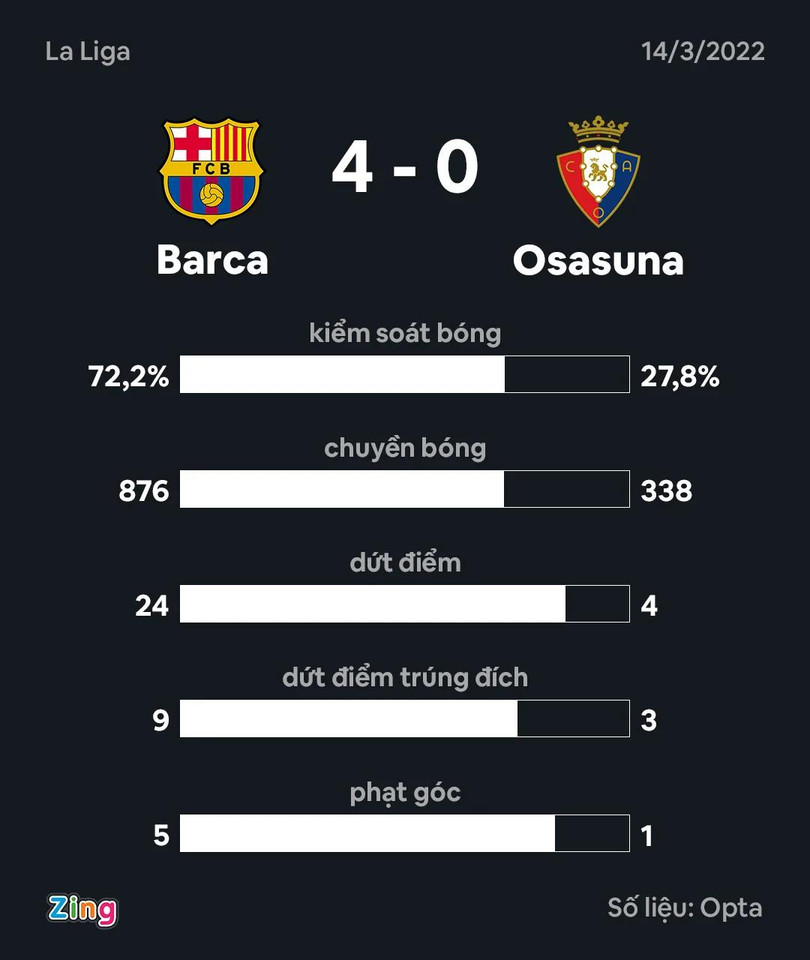810x960 pixels.
Task: Click the kiểm soát bóng heading
Action: click(405, 334)
